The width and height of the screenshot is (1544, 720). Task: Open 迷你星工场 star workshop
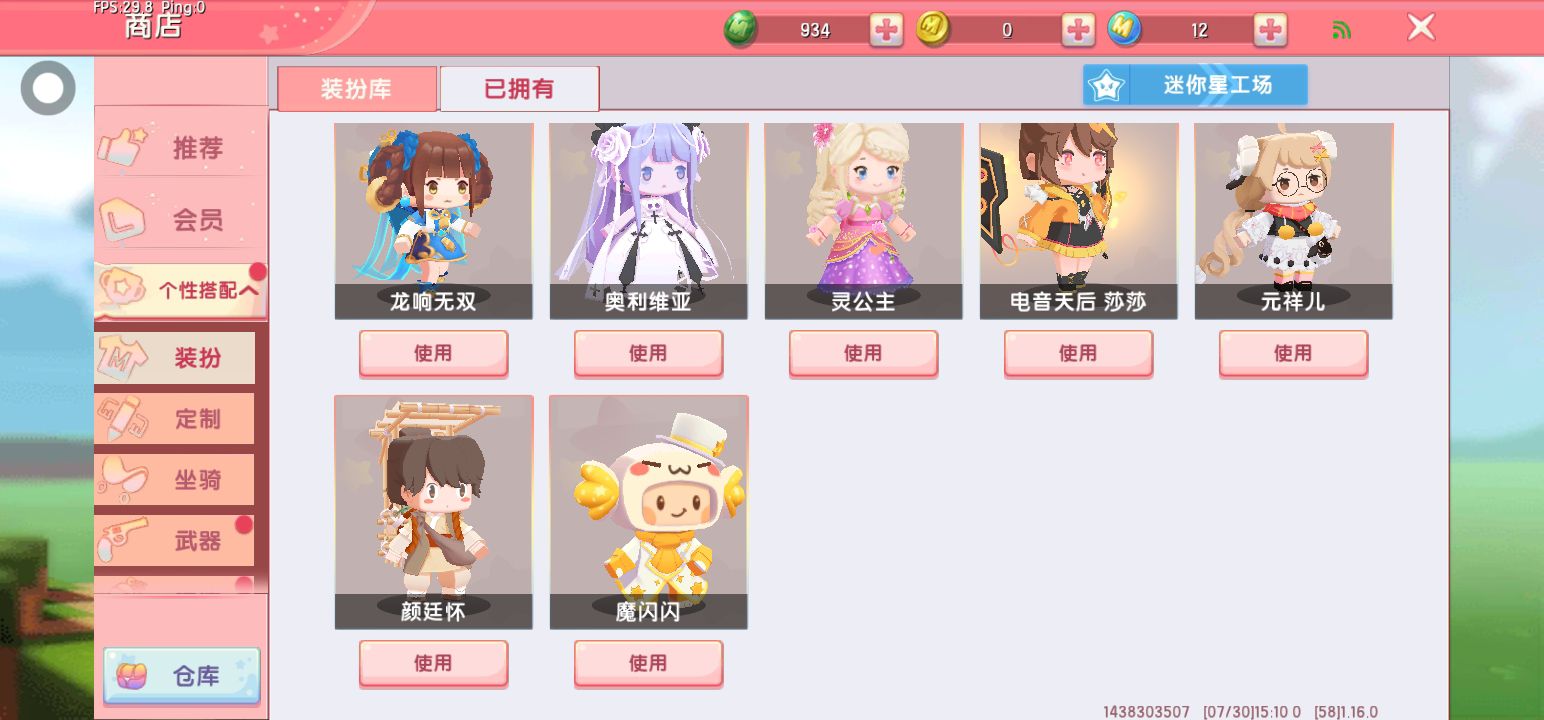(x=1195, y=85)
